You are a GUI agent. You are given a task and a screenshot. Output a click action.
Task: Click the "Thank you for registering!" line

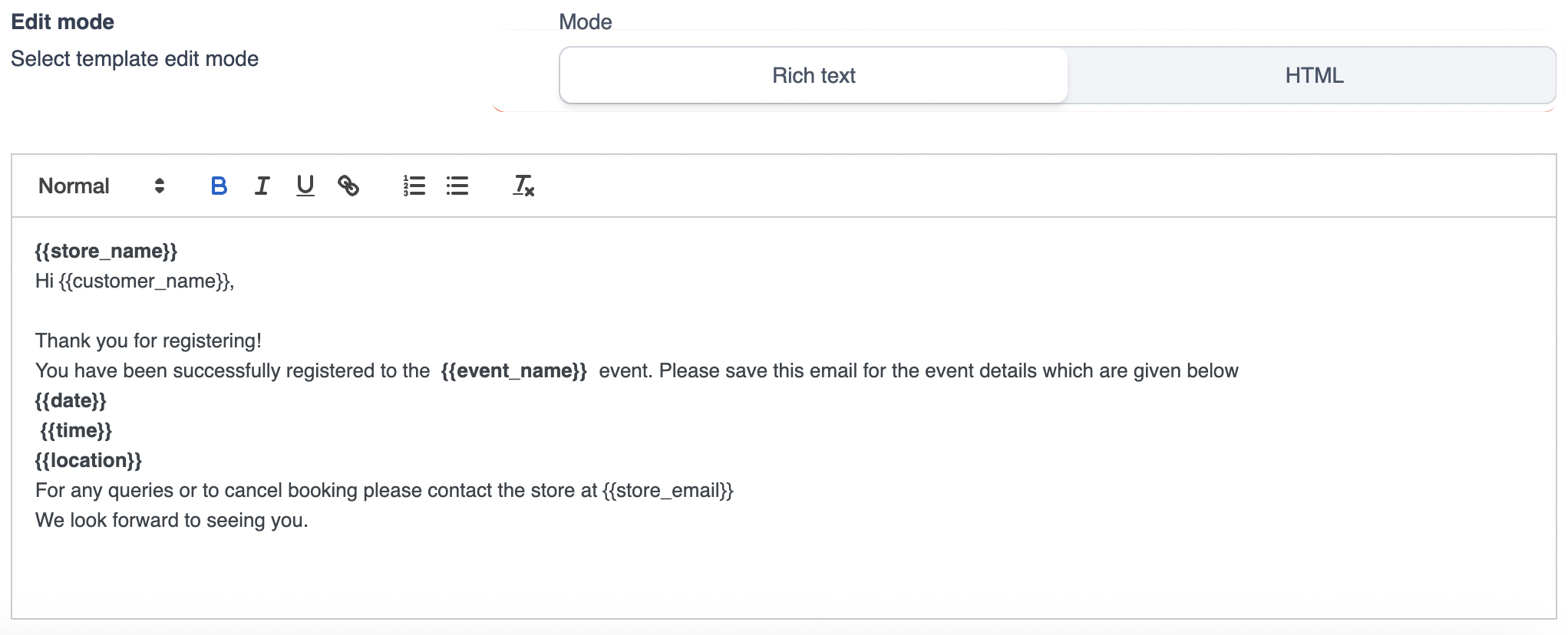(148, 341)
